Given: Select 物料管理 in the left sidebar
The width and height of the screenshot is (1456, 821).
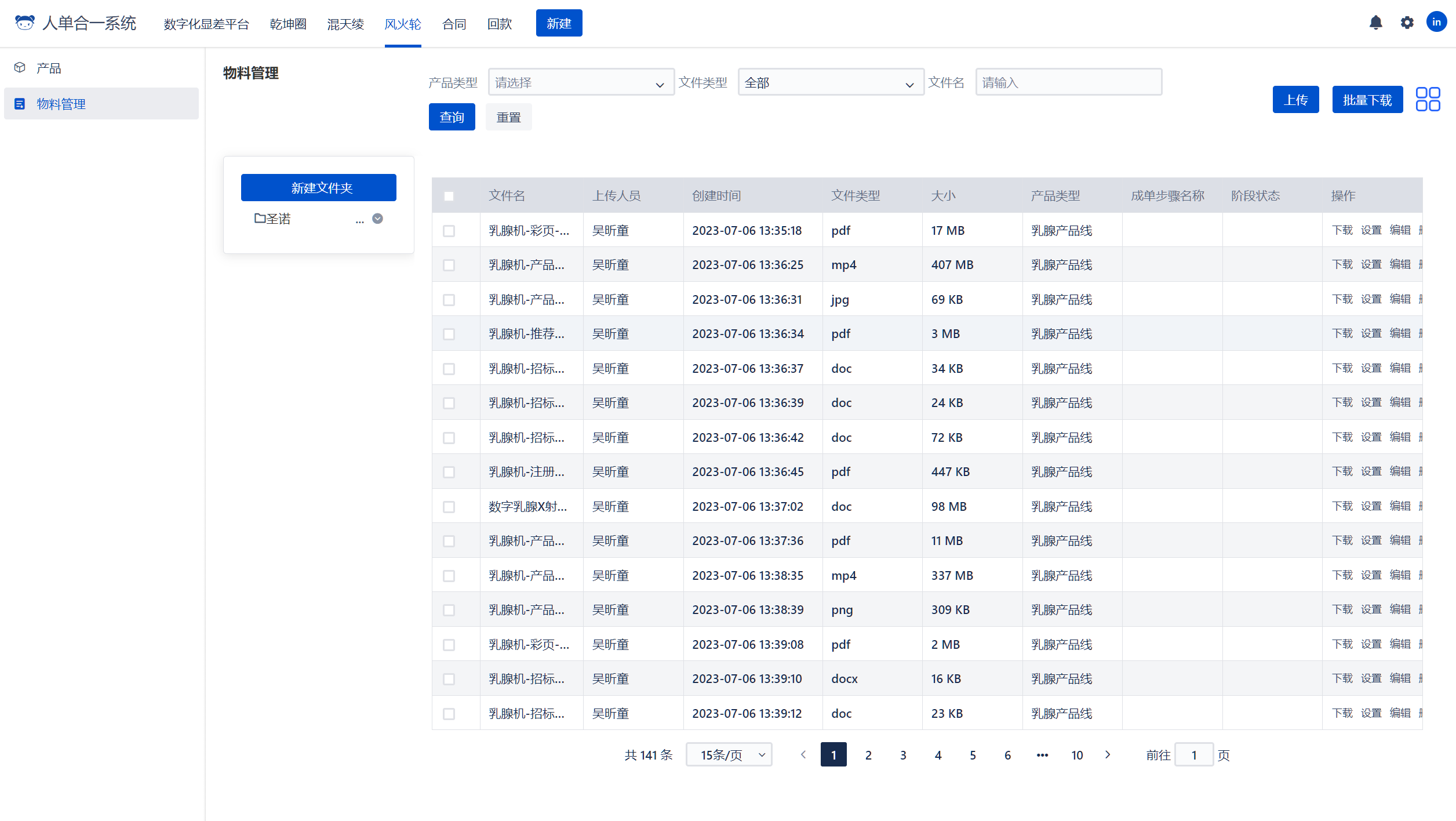Looking at the screenshot, I should [x=101, y=104].
